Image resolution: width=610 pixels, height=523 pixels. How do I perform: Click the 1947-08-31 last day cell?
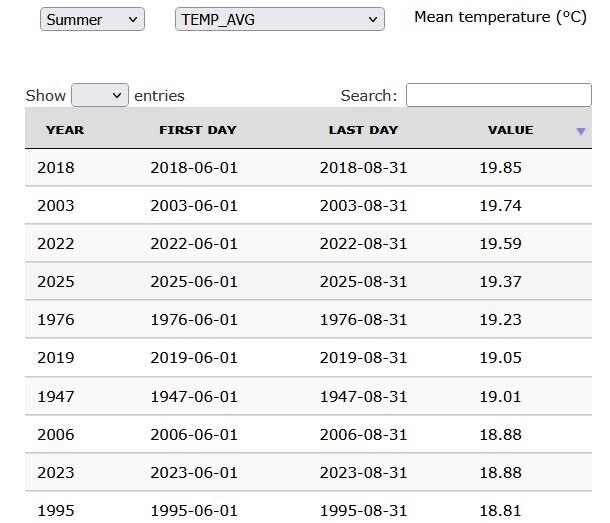pos(363,396)
